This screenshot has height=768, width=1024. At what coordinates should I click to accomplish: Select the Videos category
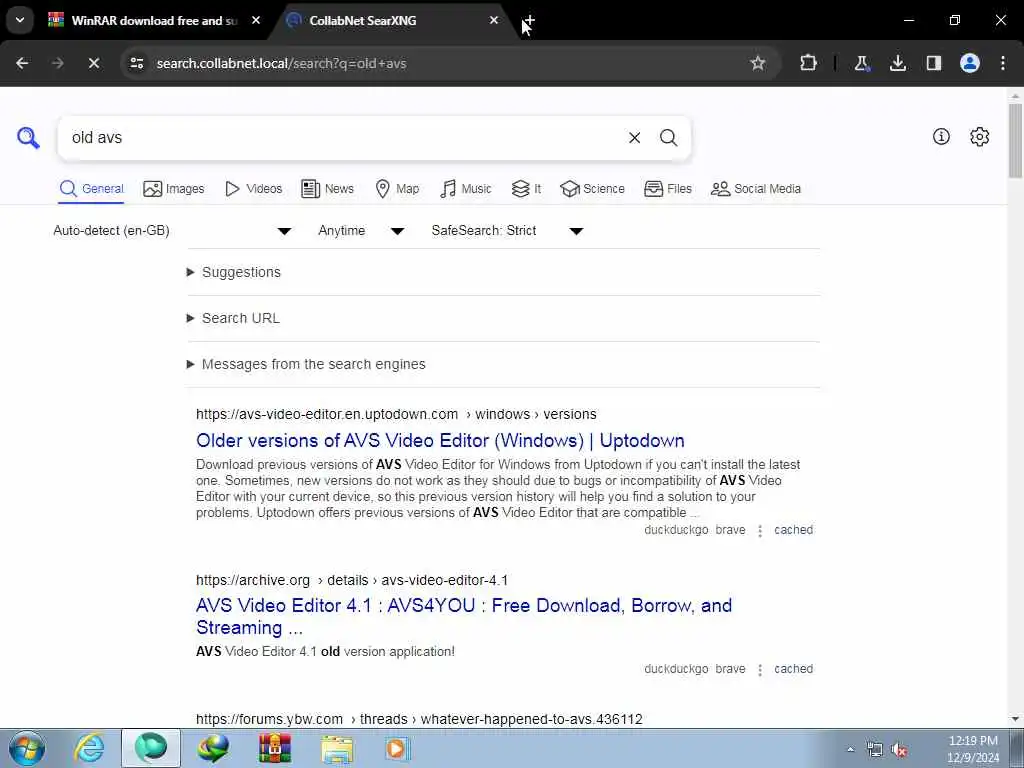(x=253, y=189)
